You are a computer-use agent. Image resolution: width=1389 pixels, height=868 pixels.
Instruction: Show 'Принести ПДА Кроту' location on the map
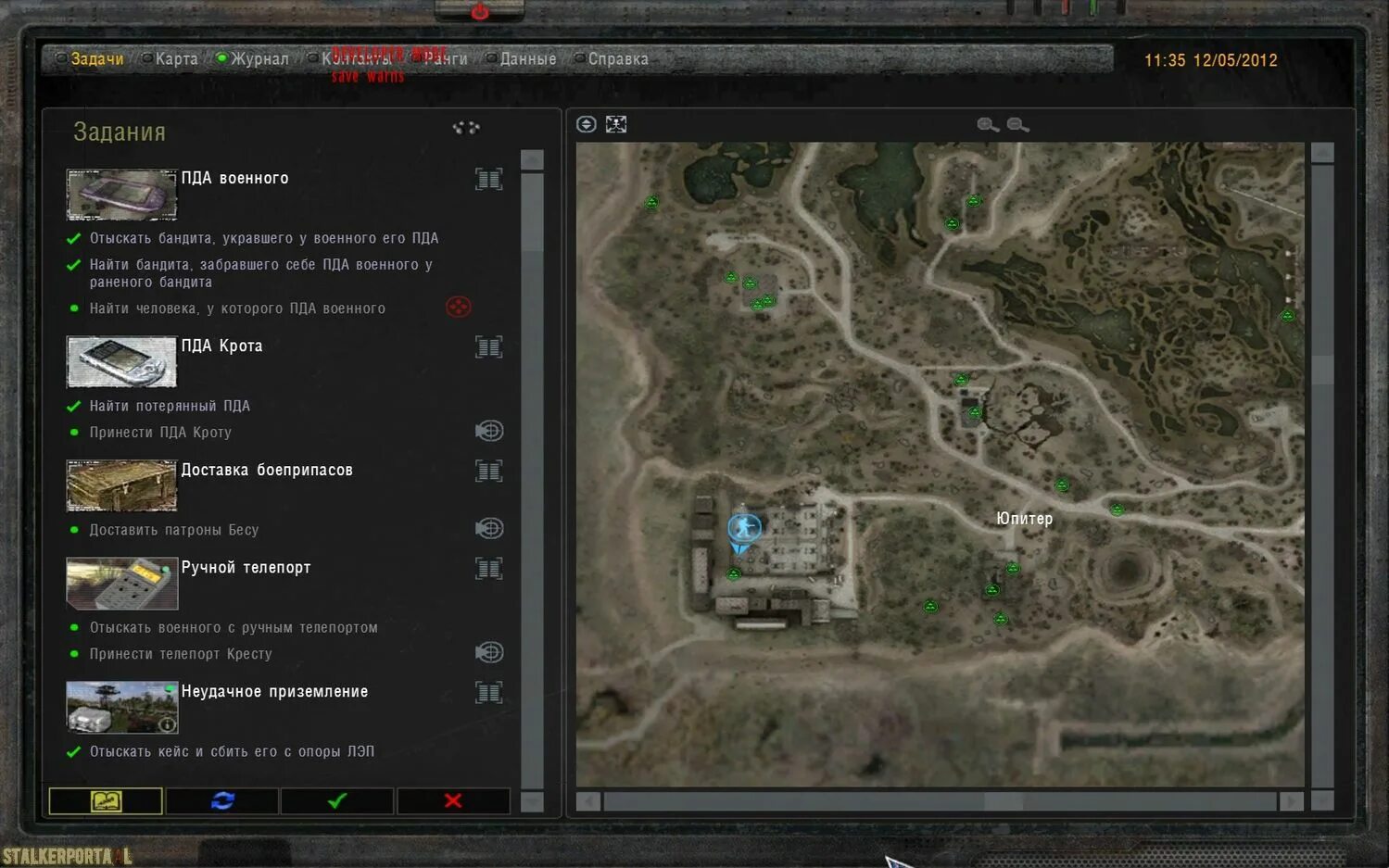point(489,431)
